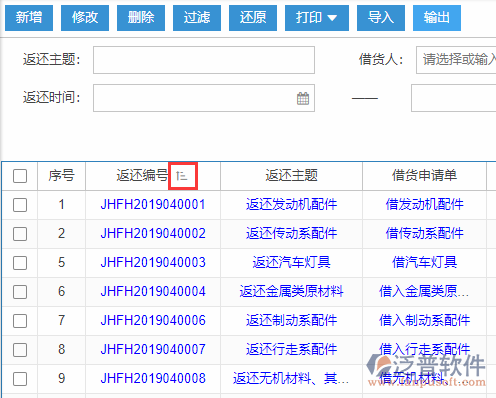
Task: Click sequence number 1 cell
Action: coord(61,205)
